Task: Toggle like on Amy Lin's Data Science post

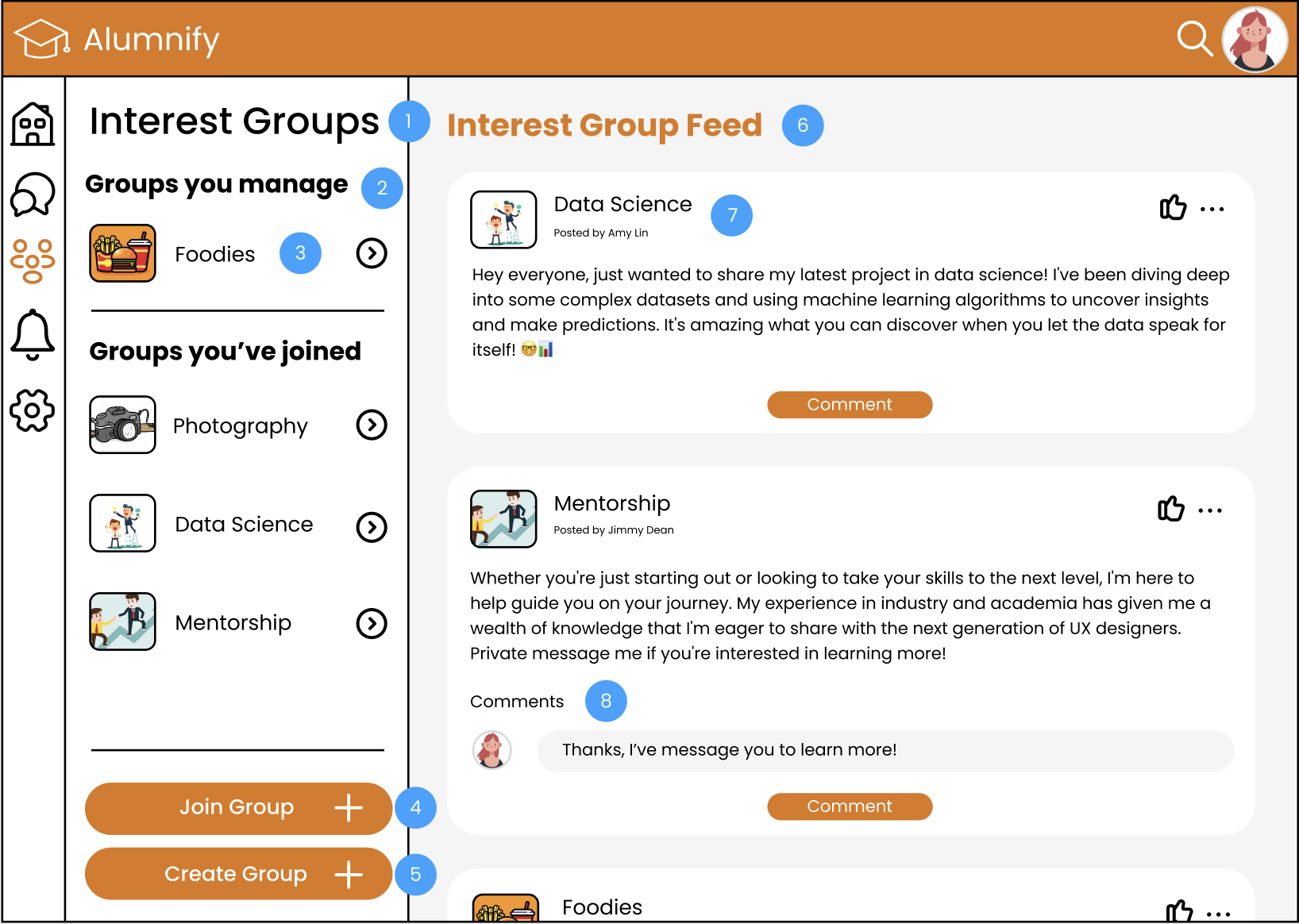Action: 1173,208
